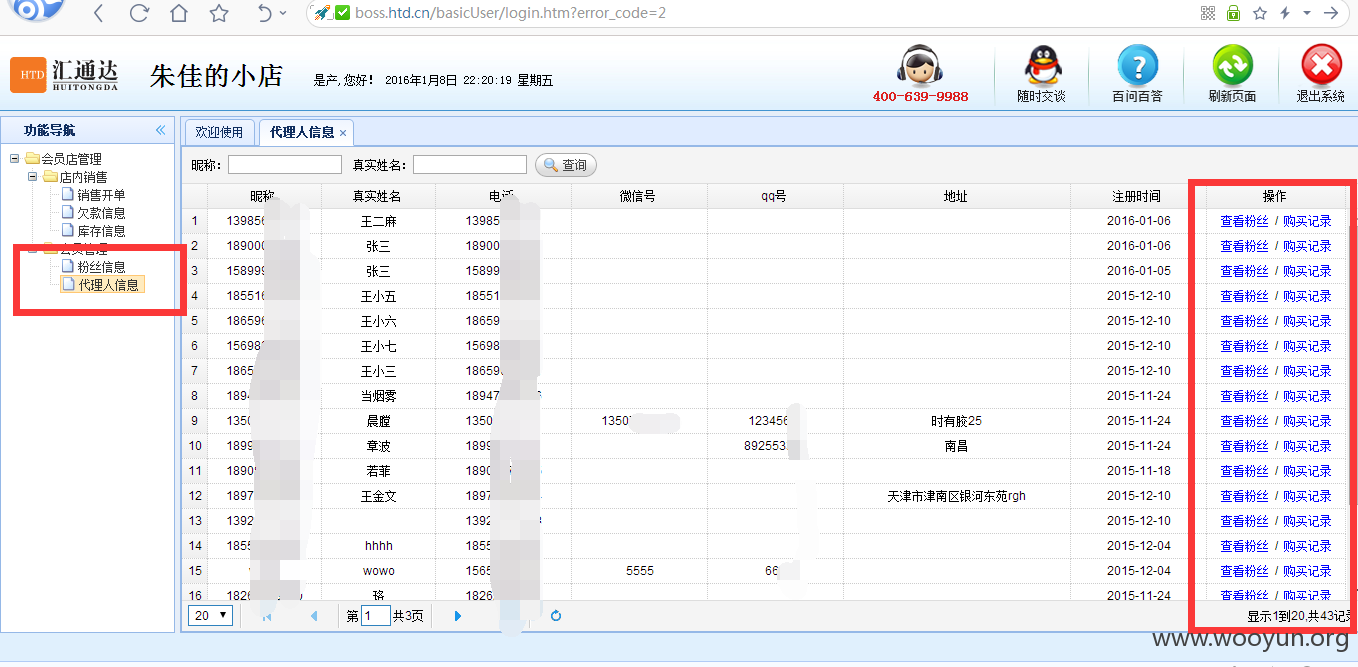Click the 会员店管理 folder icon
The height and width of the screenshot is (667, 1358).
pyautogui.click(x=33, y=159)
